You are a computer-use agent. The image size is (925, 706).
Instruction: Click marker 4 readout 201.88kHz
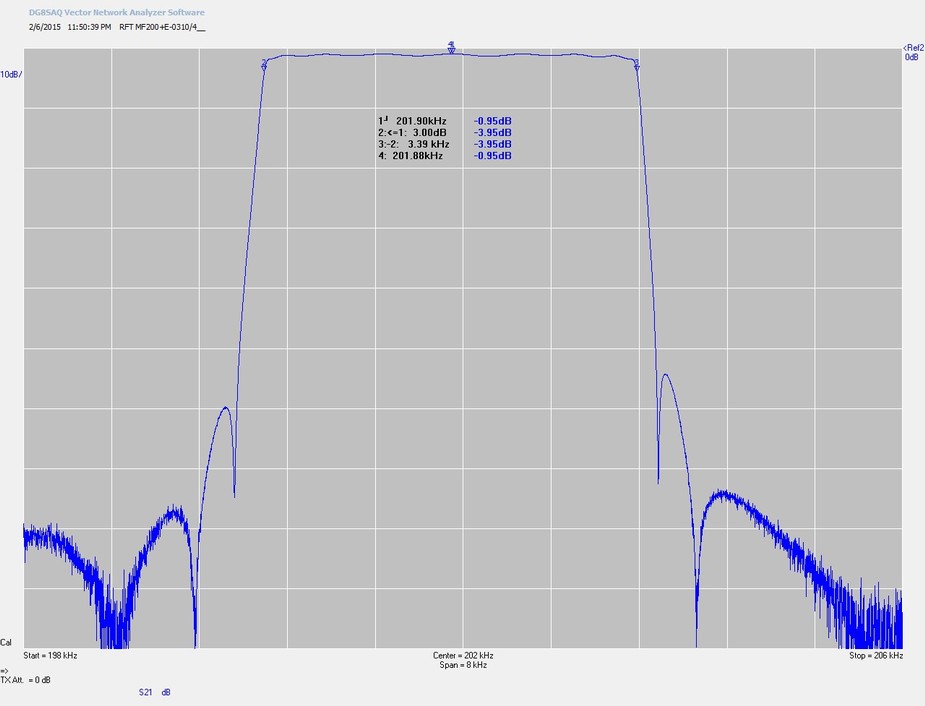click(412, 156)
